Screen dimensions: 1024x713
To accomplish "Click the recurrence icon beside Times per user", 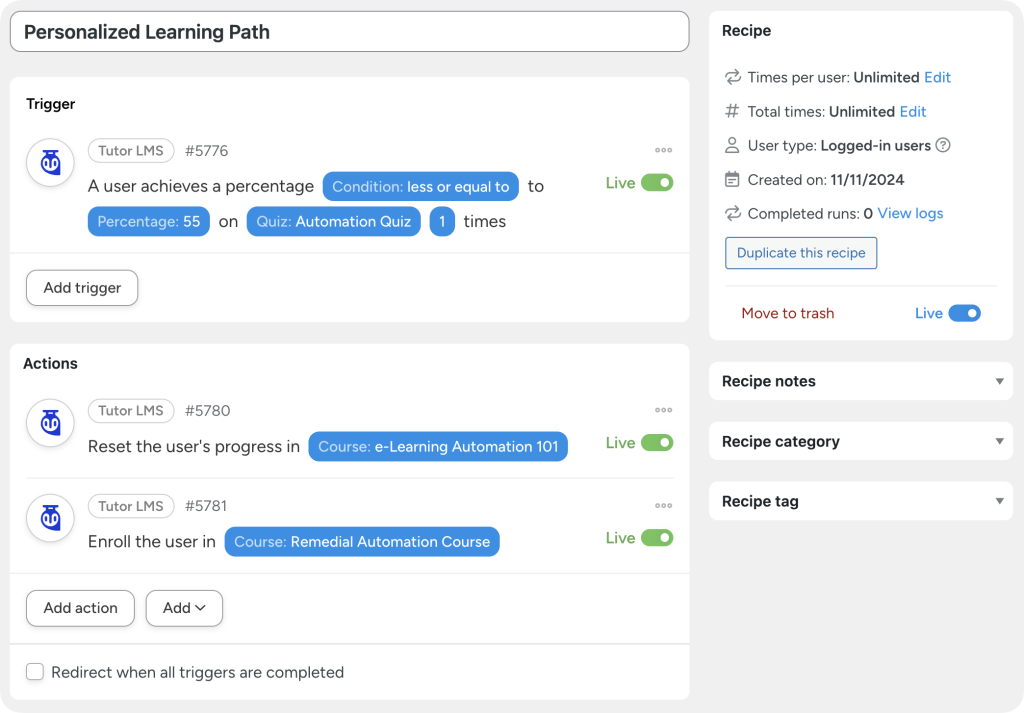I will coord(731,77).
